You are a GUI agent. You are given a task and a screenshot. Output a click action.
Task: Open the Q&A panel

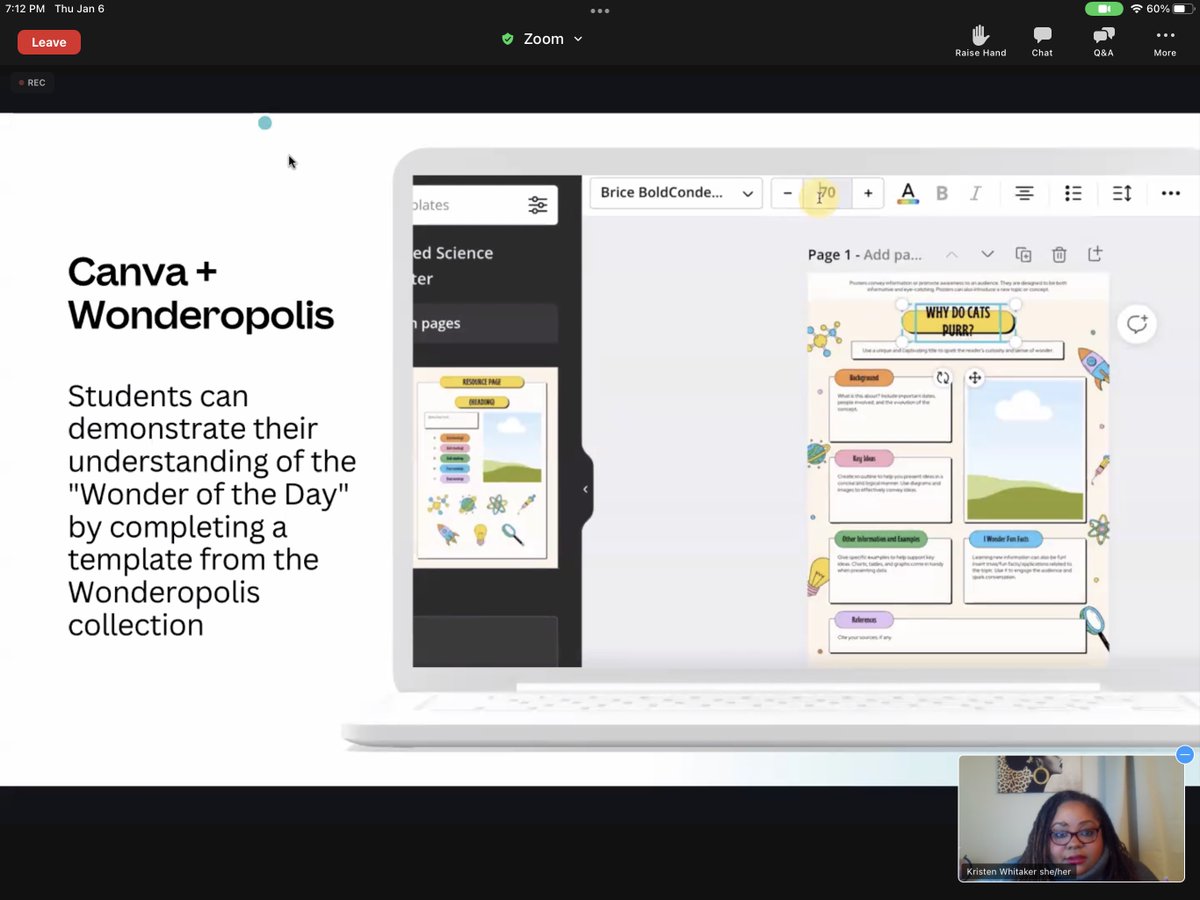pyautogui.click(x=1103, y=41)
